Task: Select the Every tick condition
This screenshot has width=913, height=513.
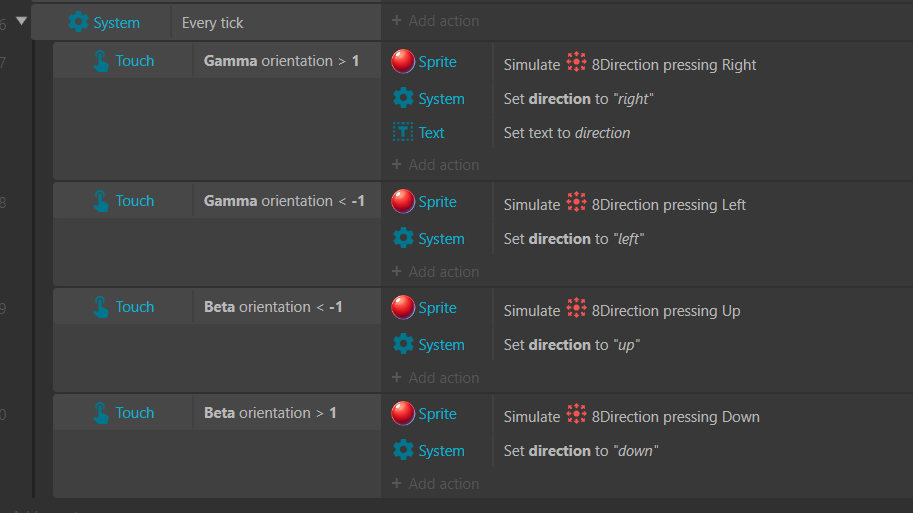Action: (x=213, y=23)
